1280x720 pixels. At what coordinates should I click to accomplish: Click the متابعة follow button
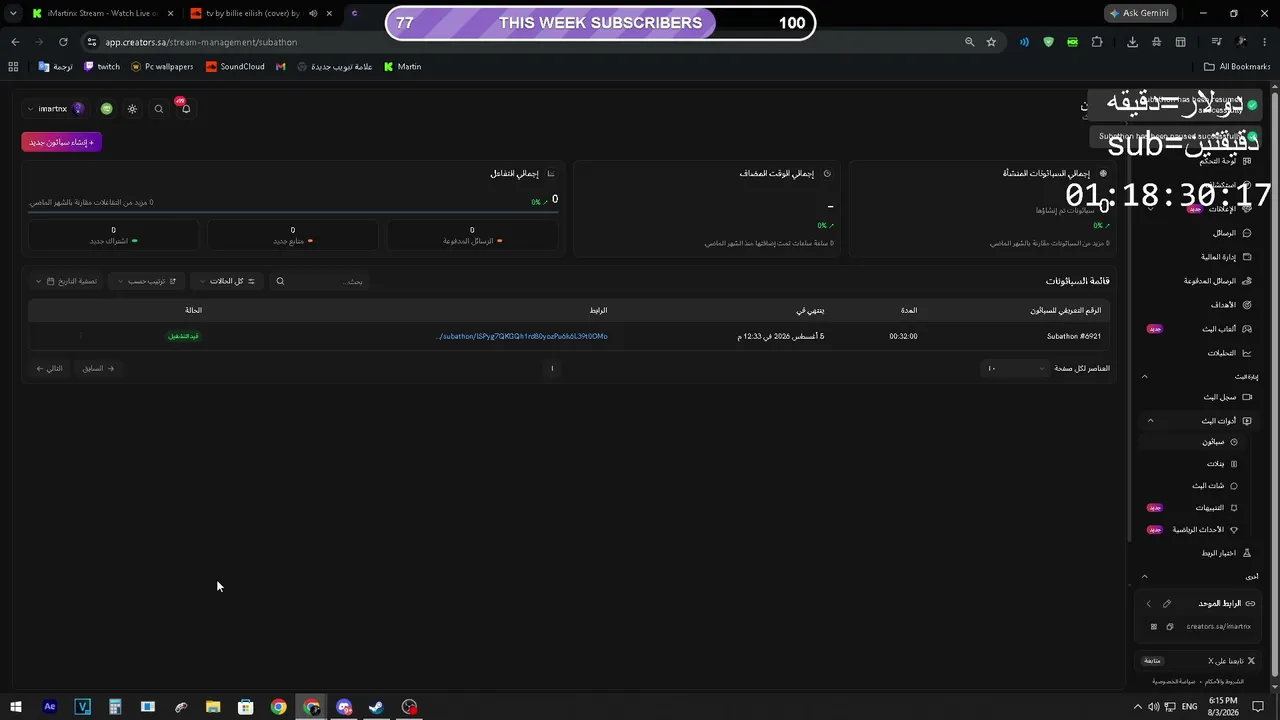[x=1152, y=661]
